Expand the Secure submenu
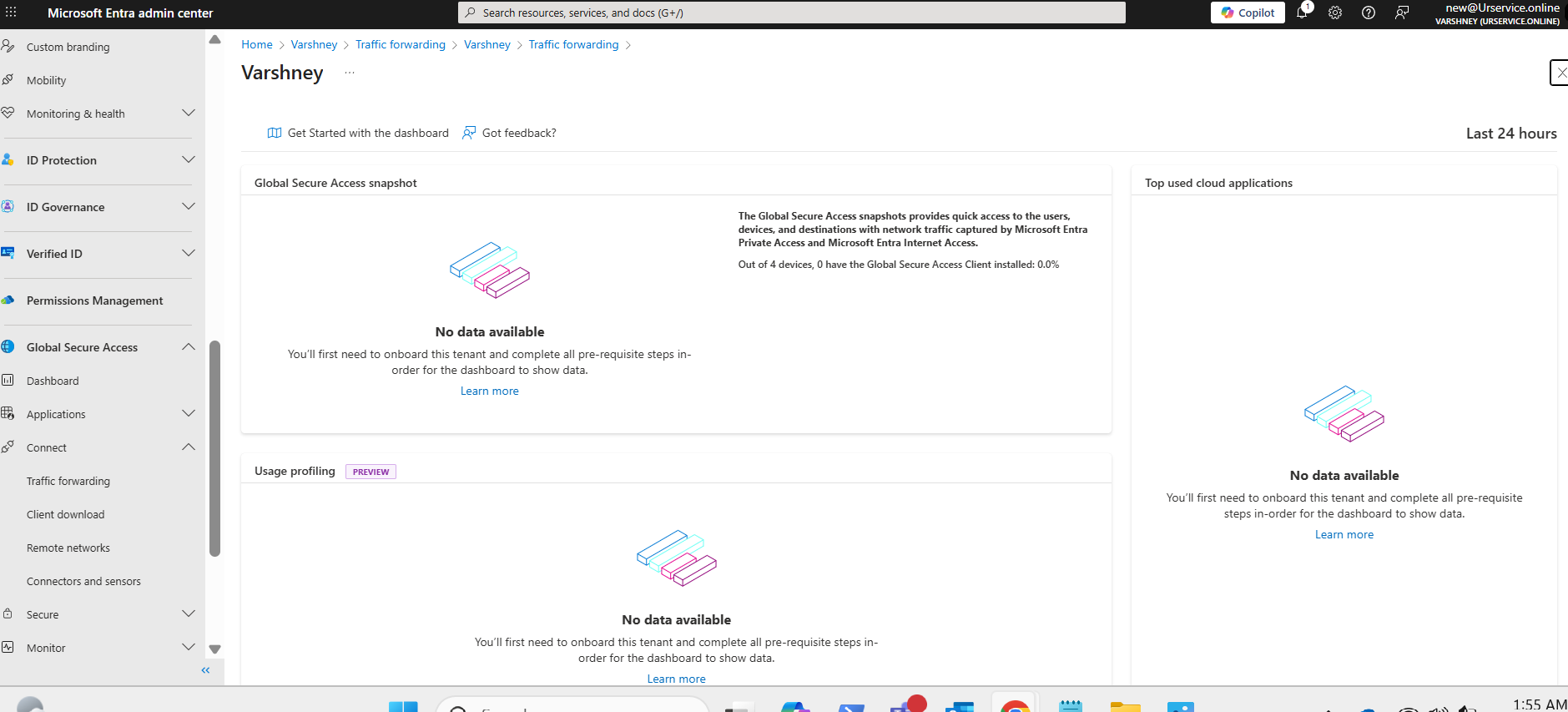 point(189,614)
